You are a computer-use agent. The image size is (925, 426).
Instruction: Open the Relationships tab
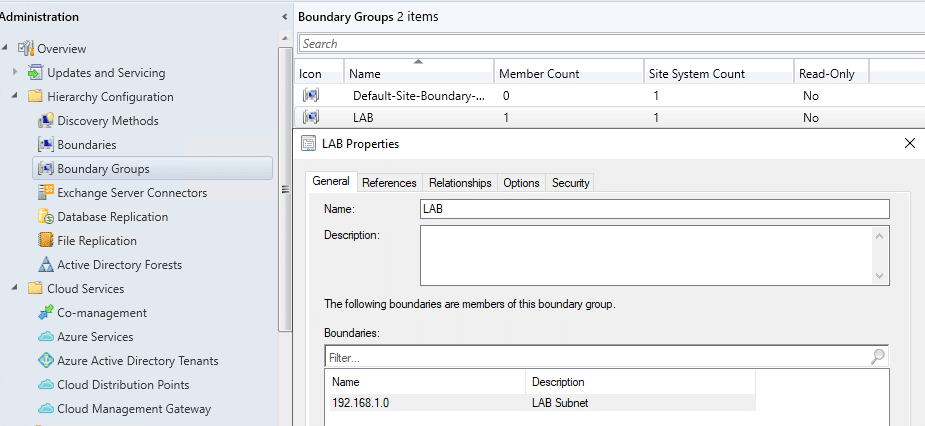point(460,183)
